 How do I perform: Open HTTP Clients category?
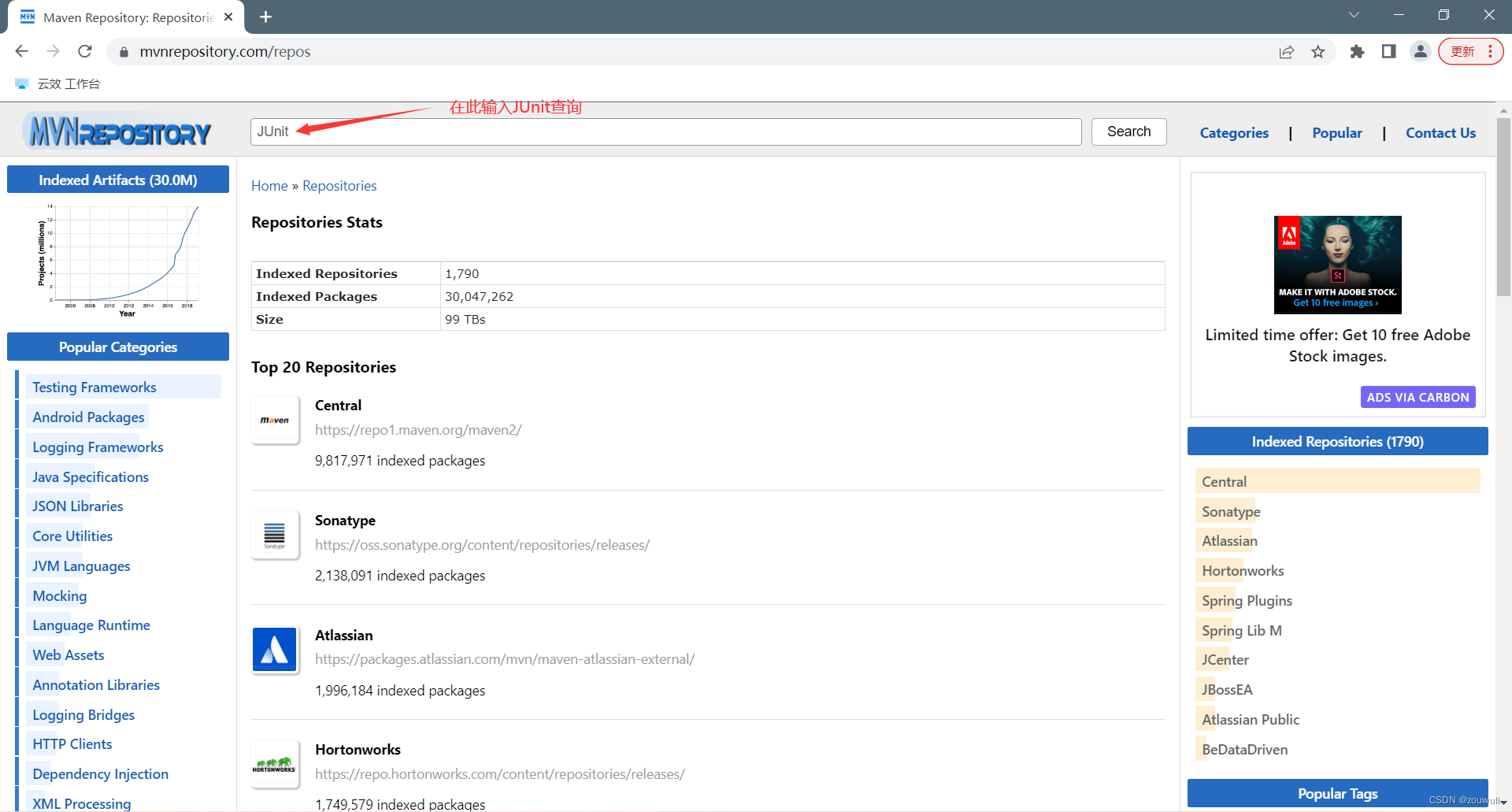click(72, 744)
